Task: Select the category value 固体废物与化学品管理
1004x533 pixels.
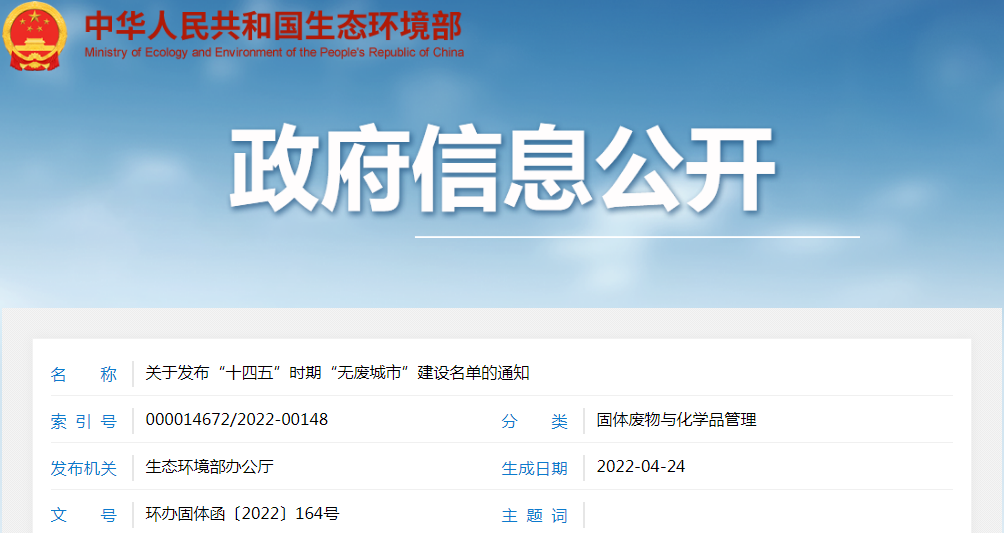Action: pos(677,420)
